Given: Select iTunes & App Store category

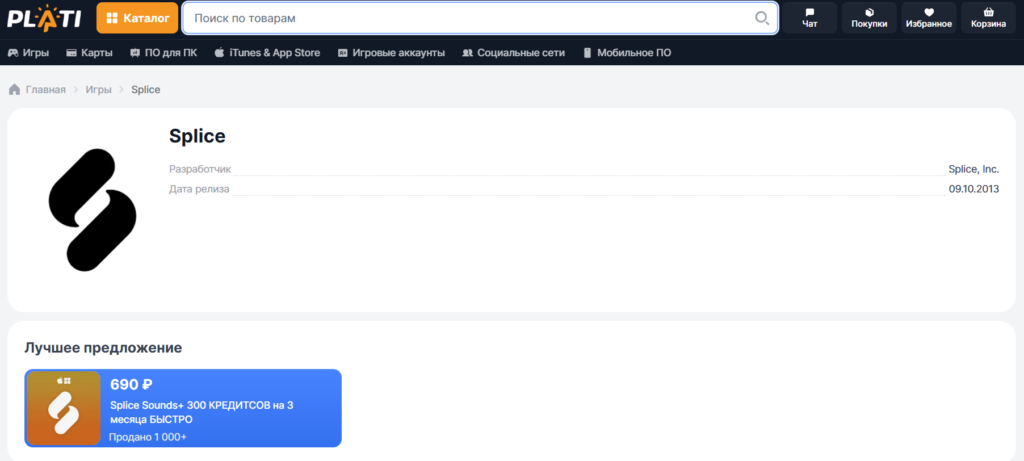Looking at the screenshot, I should click(267, 53).
